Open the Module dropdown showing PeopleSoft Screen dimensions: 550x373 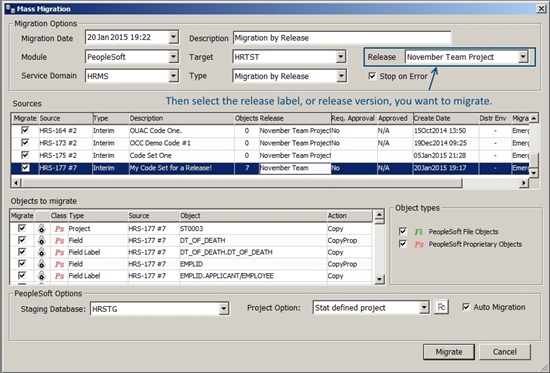click(x=173, y=56)
